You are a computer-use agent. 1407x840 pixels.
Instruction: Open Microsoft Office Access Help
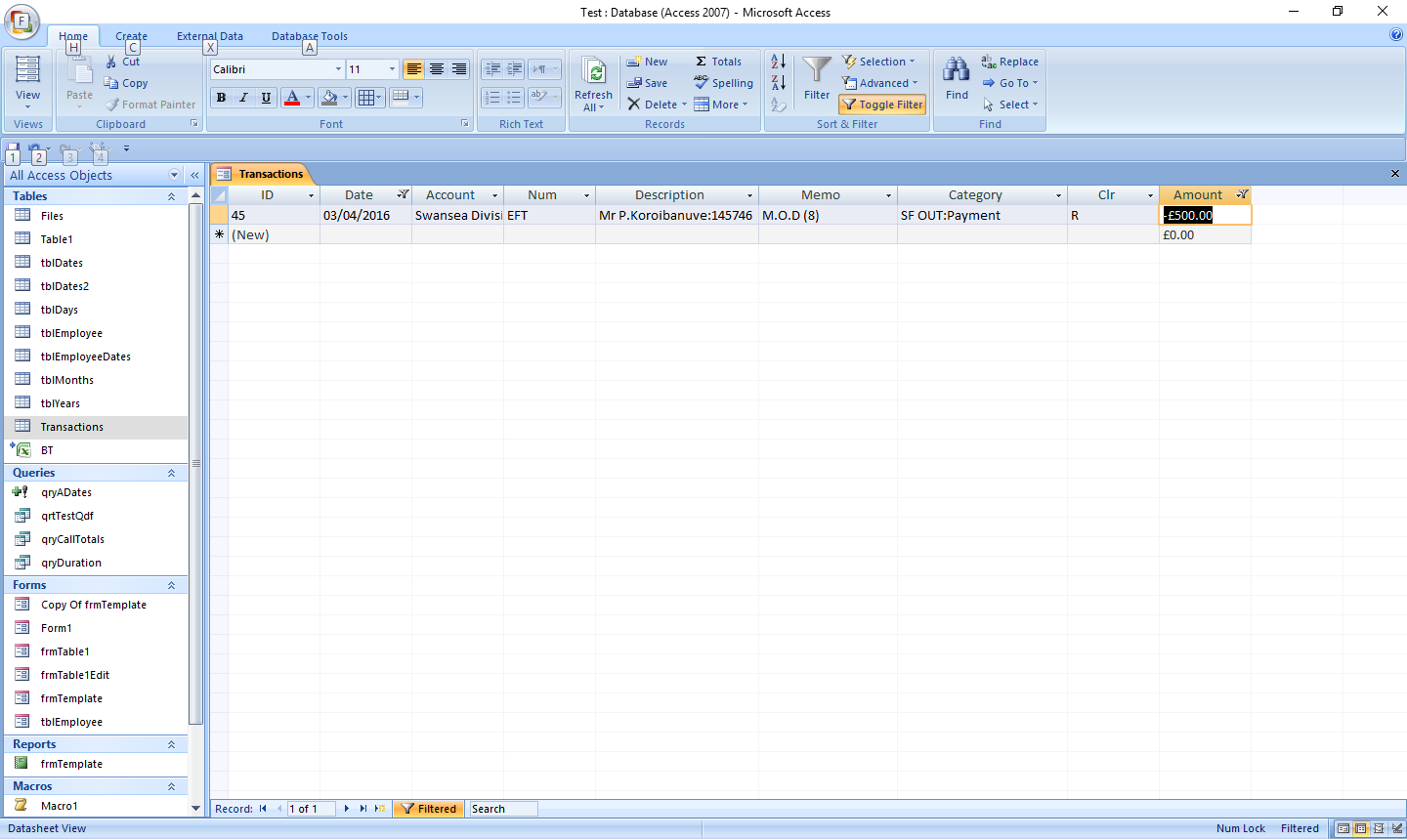(x=1395, y=35)
